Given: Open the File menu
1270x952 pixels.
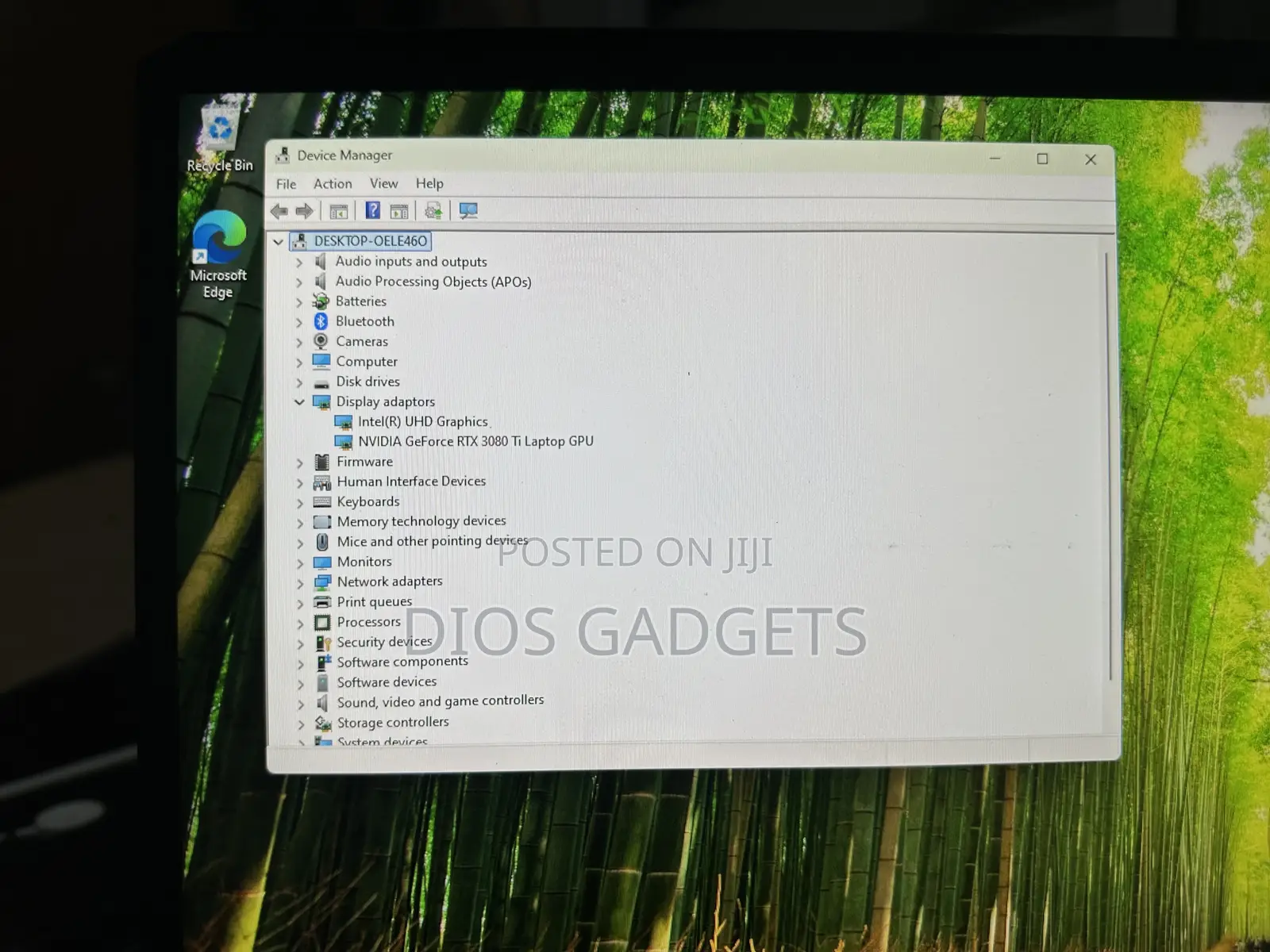Looking at the screenshot, I should coord(287,184).
